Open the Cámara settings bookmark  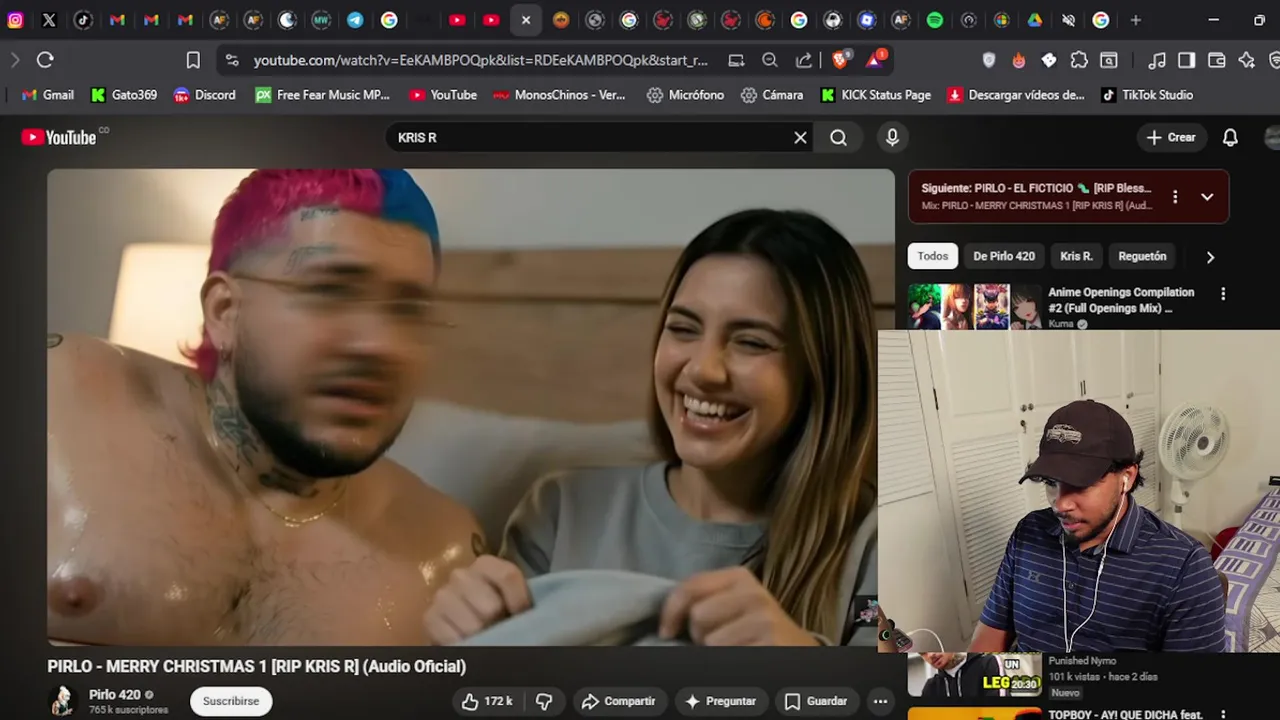click(772, 95)
